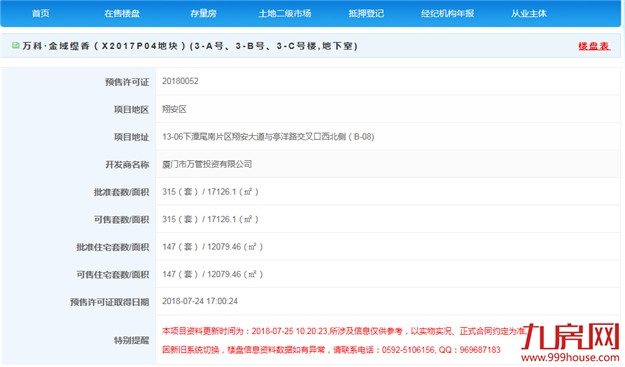Switch to the 抵押登记 section
Viewport: 625px width, 367px height.
click(x=366, y=13)
